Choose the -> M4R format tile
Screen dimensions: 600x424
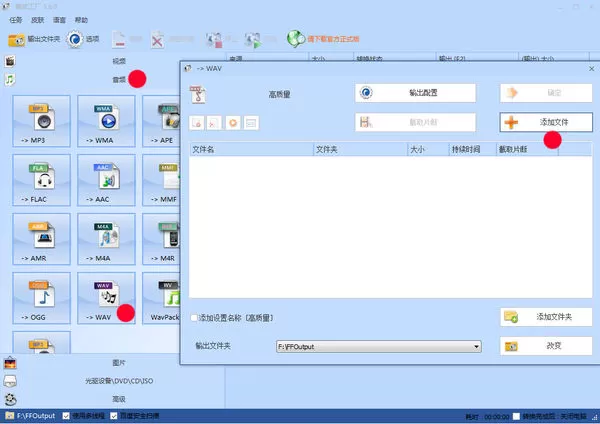point(161,239)
